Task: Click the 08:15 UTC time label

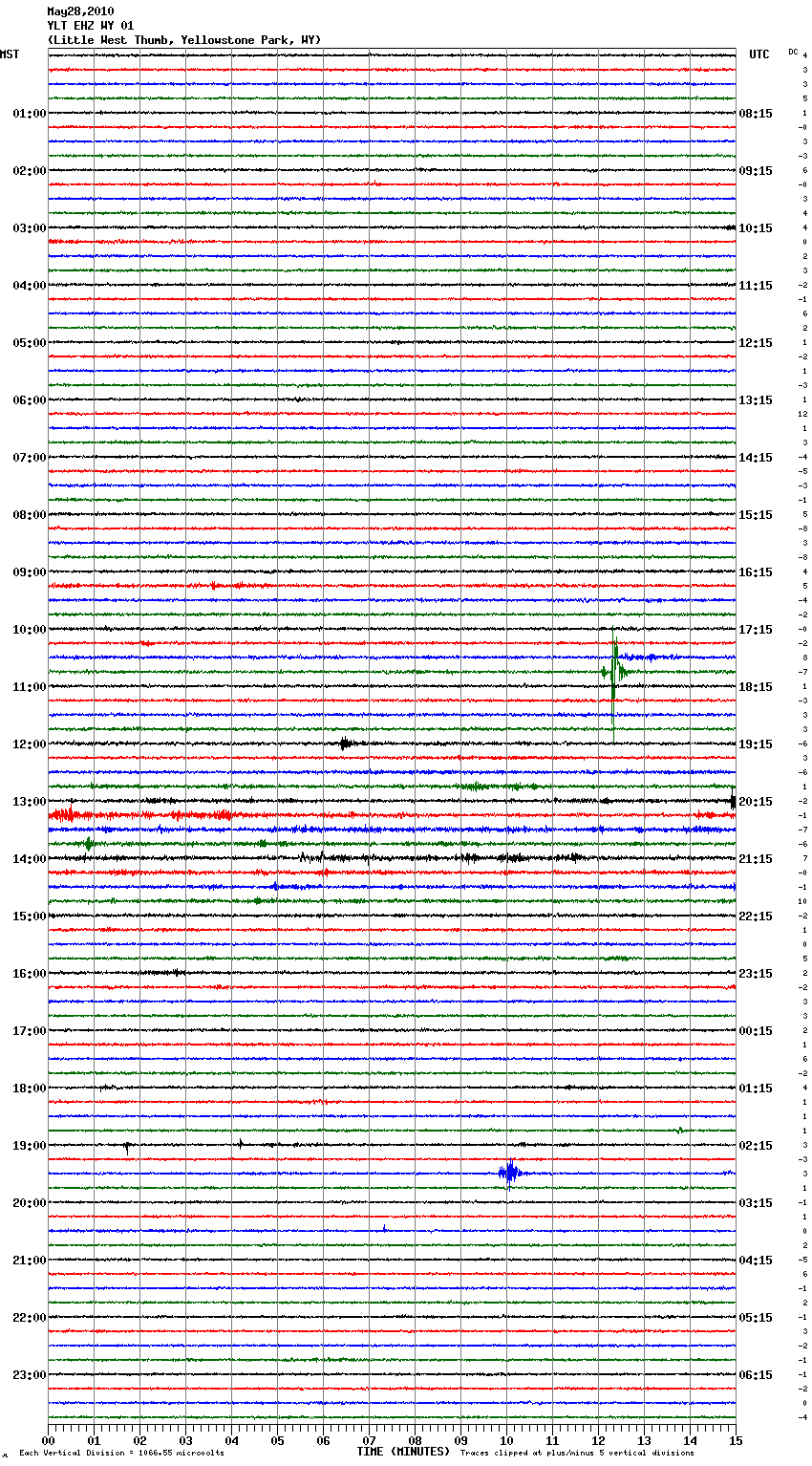Action: [756, 114]
